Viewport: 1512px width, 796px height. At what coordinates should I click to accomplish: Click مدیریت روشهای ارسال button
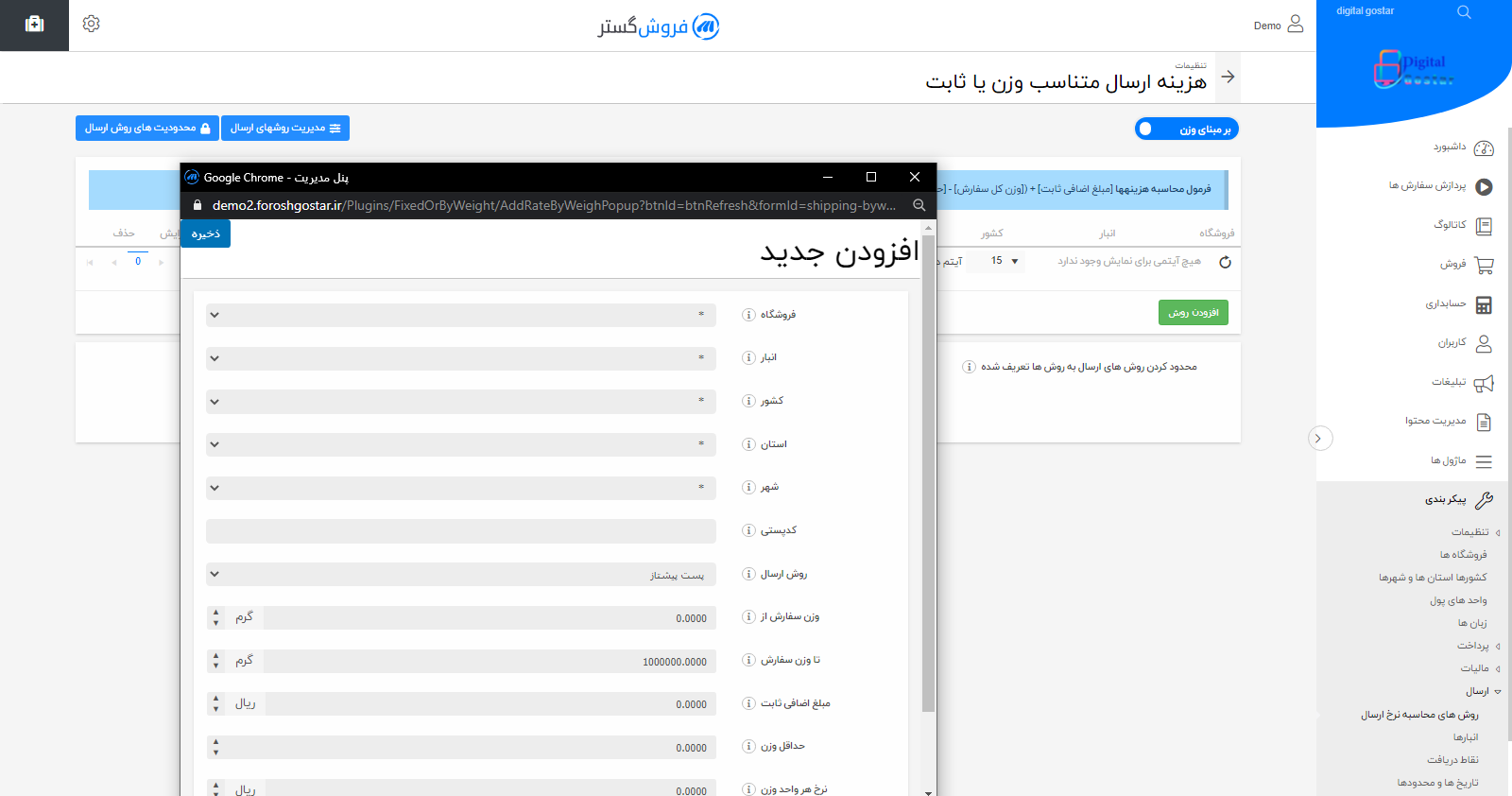click(x=285, y=128)
